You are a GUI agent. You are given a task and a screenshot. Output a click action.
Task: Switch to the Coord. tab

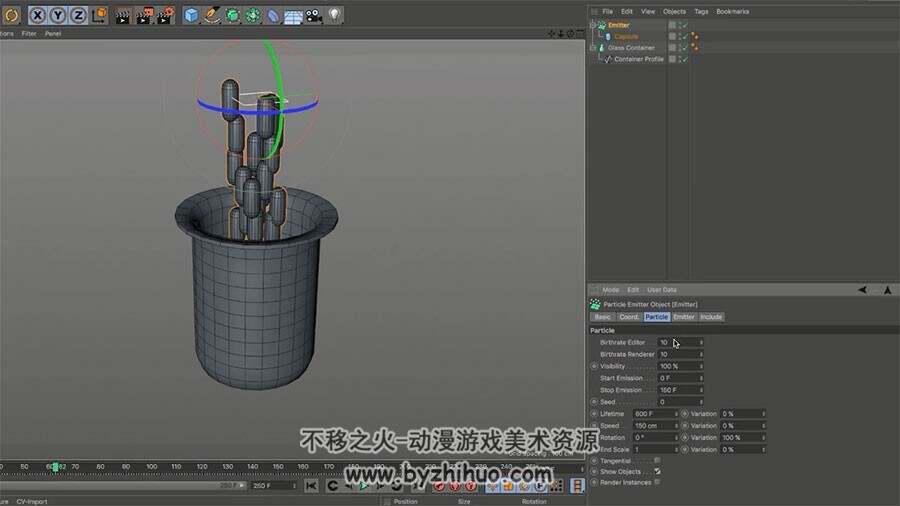pos(629,317)
